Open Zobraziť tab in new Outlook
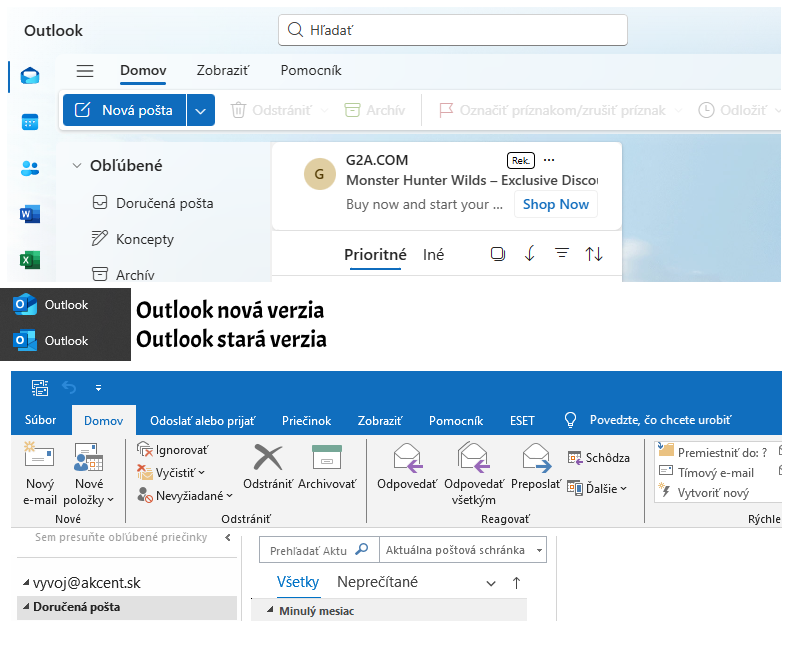Image resolution: width=800 pixels, height=650 pixels. (223, 70)
